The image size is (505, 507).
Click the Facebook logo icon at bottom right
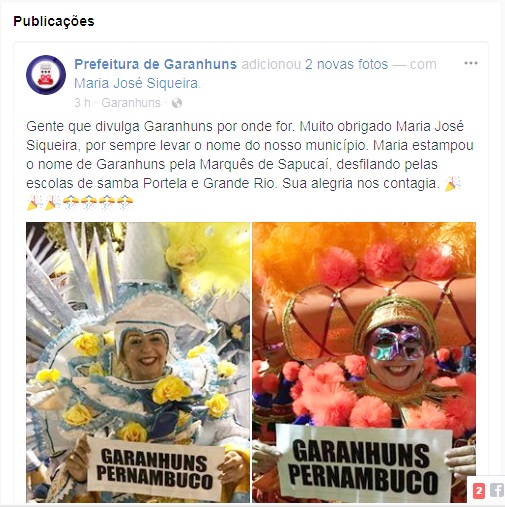(497, 490)
